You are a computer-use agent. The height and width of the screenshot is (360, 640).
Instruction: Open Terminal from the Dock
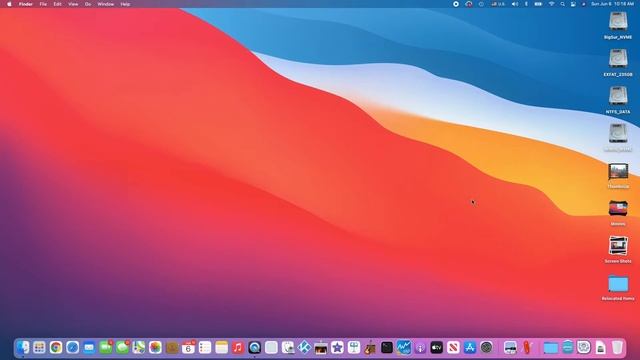pyautogui.click(x=387, y=347)
